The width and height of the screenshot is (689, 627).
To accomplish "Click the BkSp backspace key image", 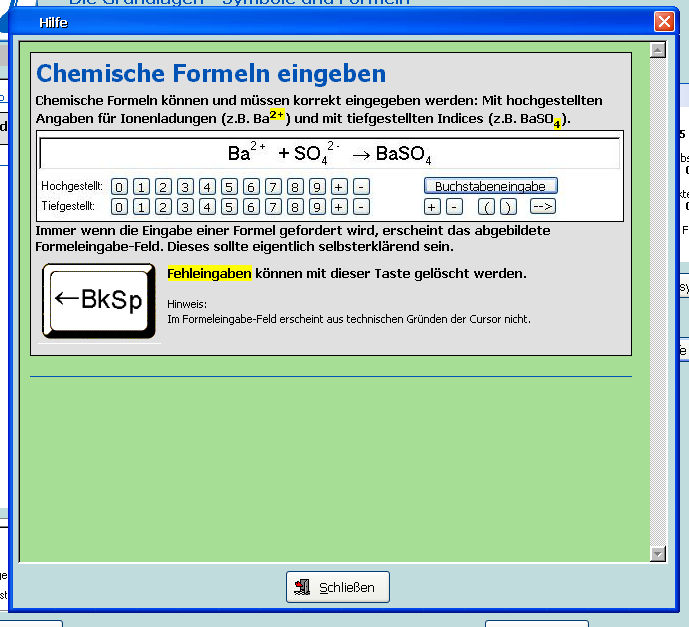I will pos(98,301).
